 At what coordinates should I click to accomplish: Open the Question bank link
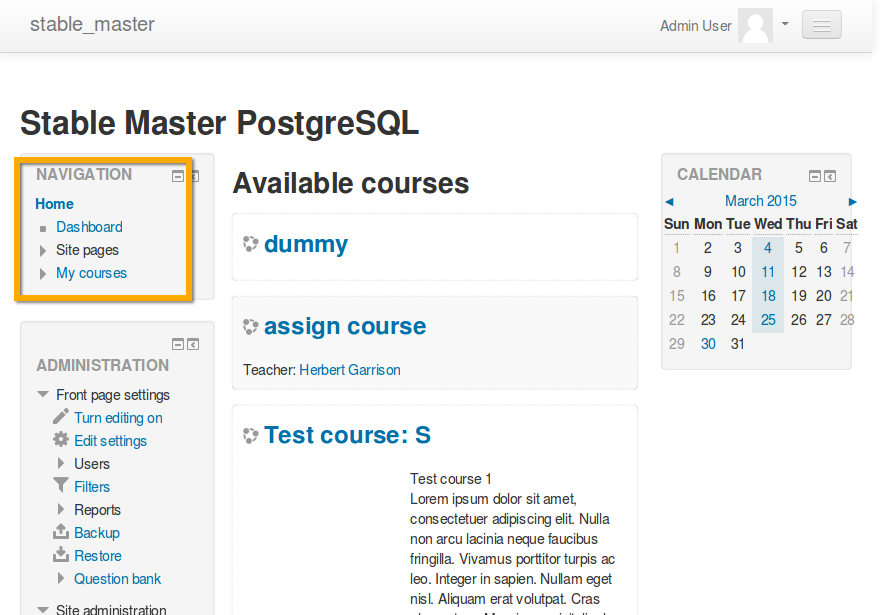pos(117,579)
